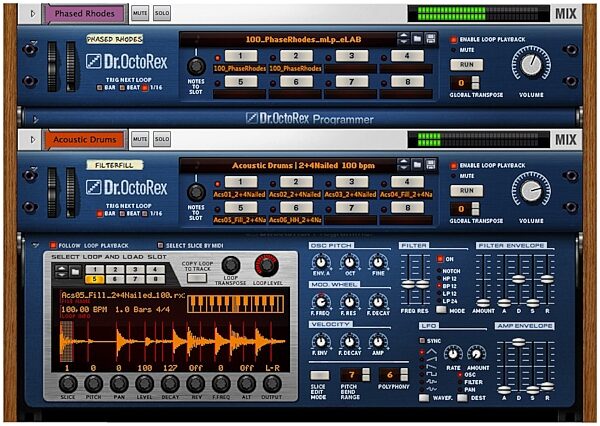Screen dimensions: 600x426
Task: Step patch selection arrows on Acoustic Drums display
Action: (403, 165)
